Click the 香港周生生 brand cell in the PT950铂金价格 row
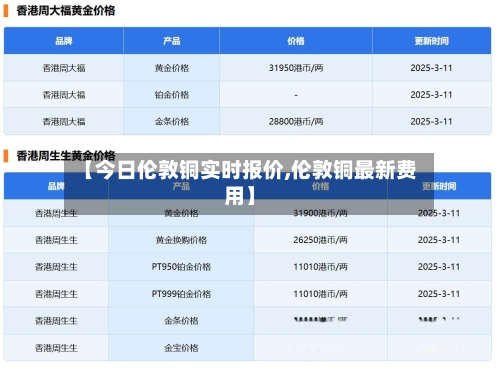The height and width of the screenshot is (368, 500). 56,267
